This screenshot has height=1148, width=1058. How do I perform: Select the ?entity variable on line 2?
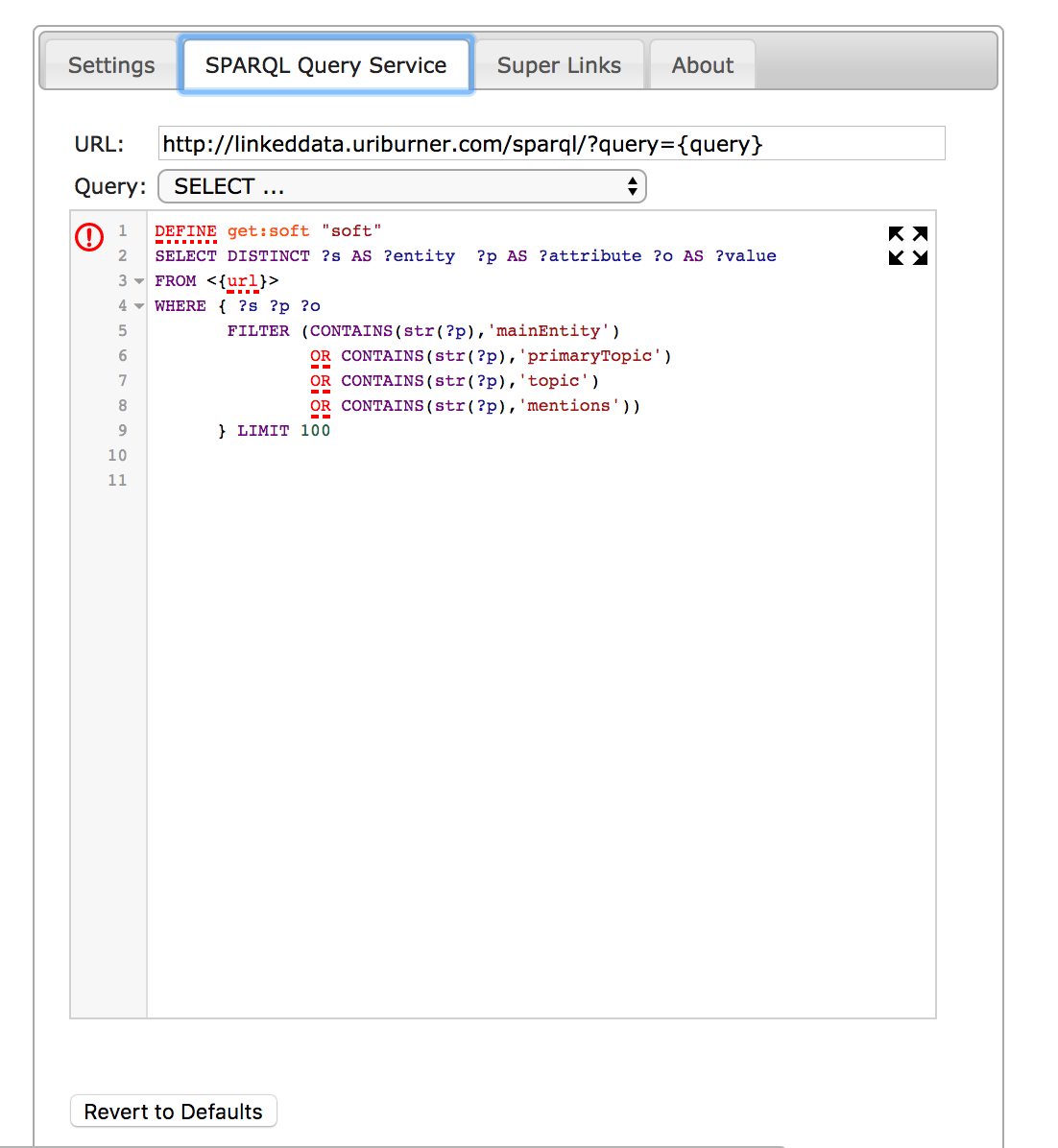coord(419,255)
